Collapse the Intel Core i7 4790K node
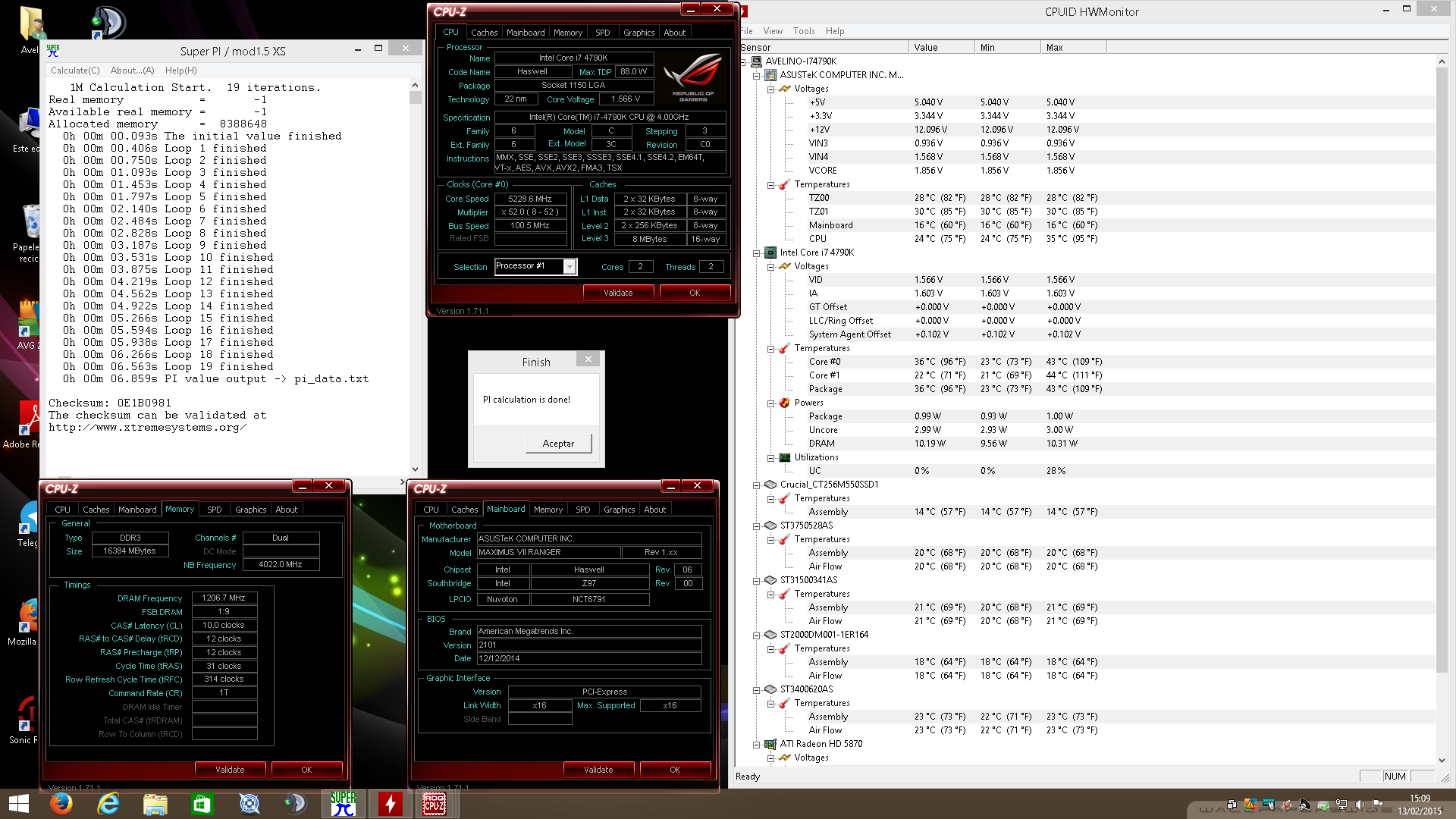Viewport: 1456px width, 819px height. coord(756,253)
